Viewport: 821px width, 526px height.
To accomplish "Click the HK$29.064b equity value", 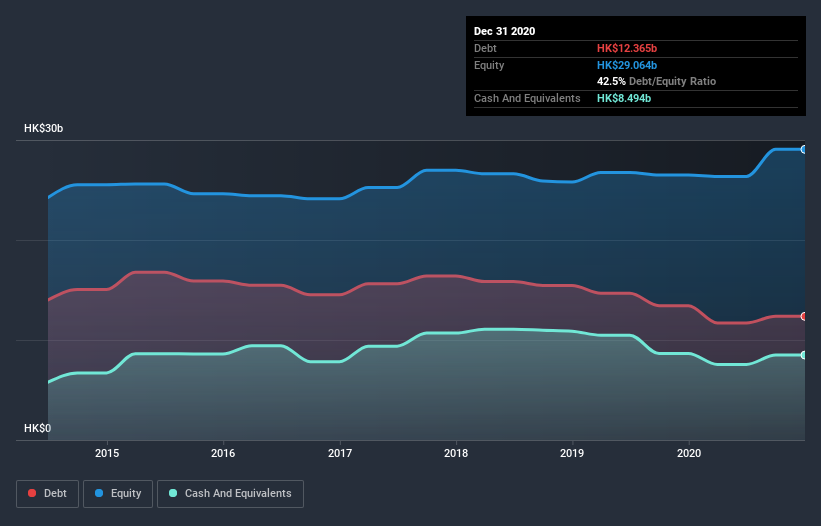I will tap(627, 65).
